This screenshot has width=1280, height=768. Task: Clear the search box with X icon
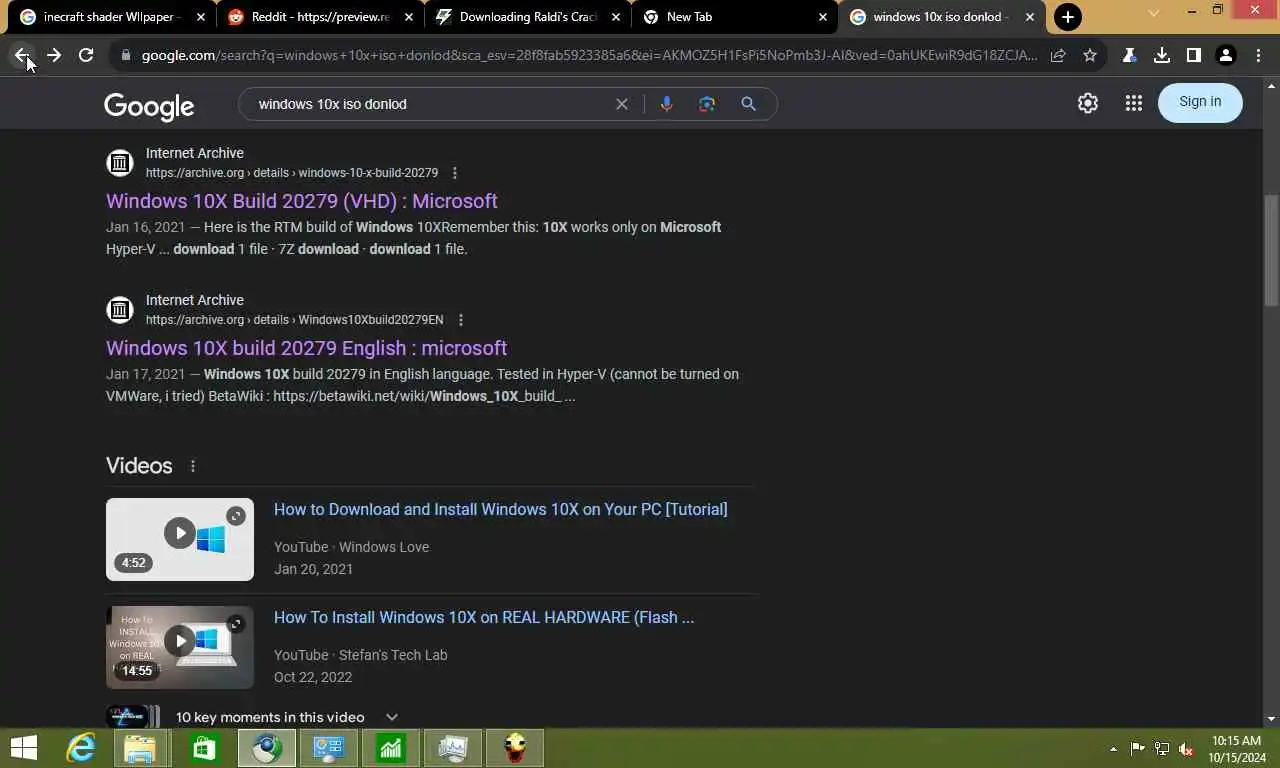(622, 104)
